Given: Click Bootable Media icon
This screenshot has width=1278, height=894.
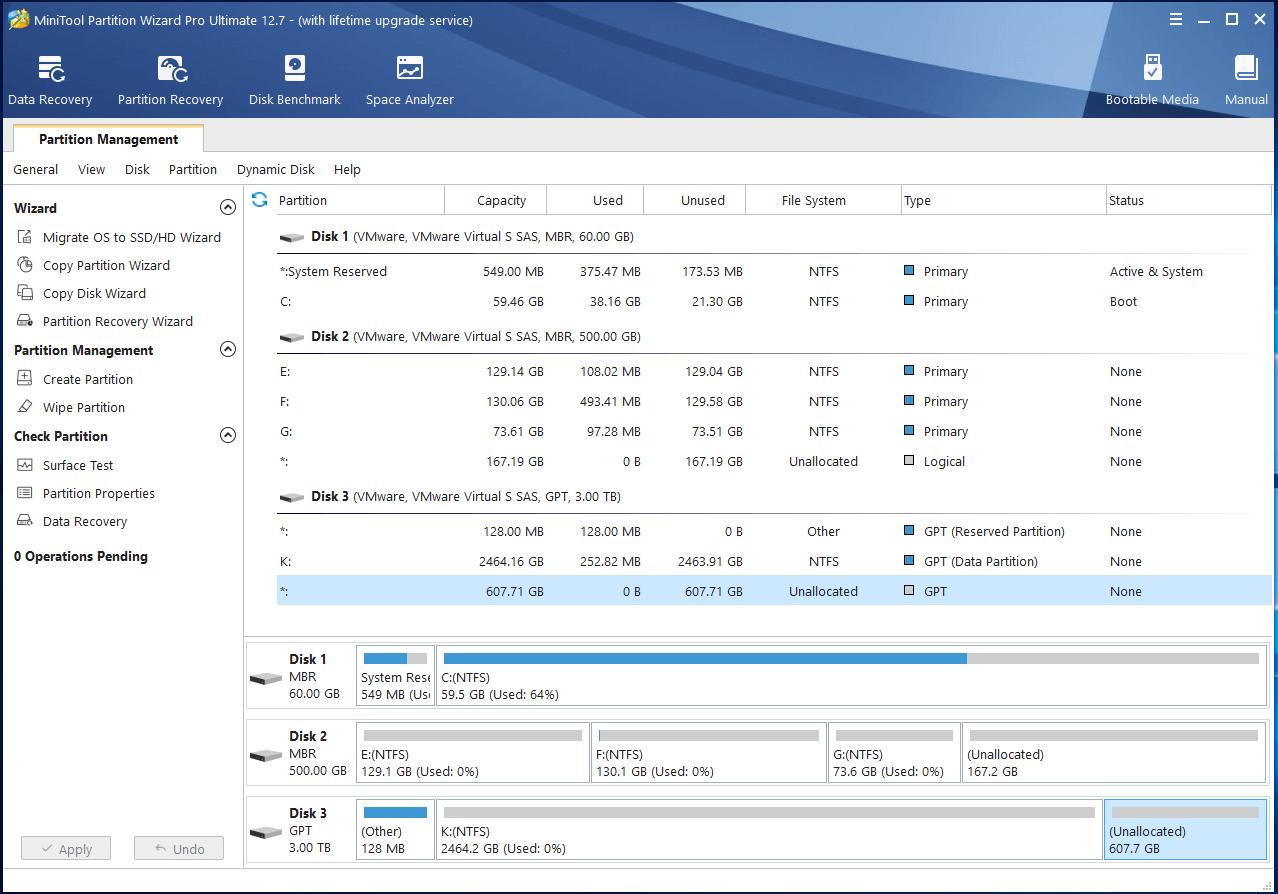Looking at the screenshot, I should tap(1152, 69).
